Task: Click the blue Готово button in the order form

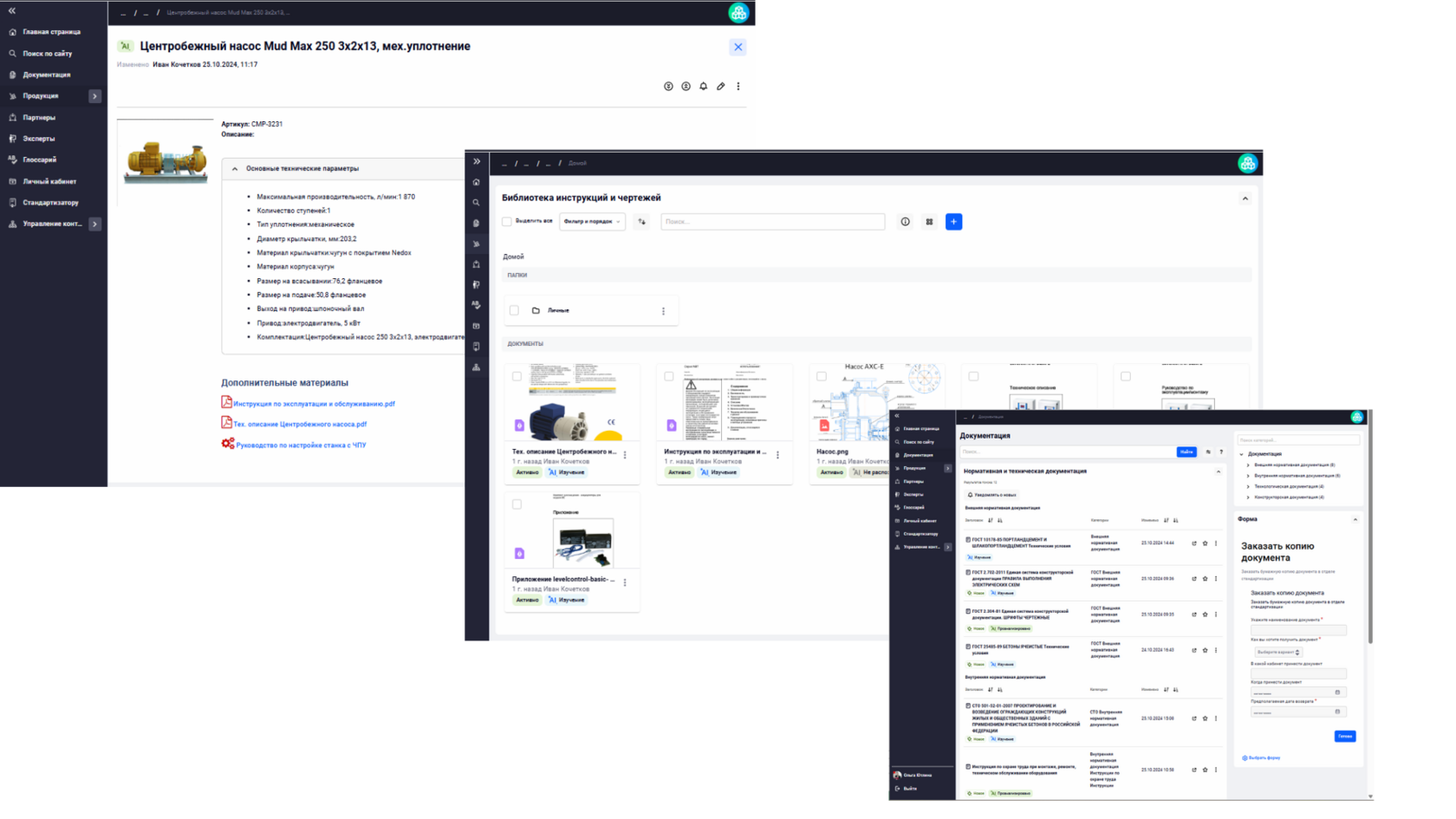Action: (1345, 737)
